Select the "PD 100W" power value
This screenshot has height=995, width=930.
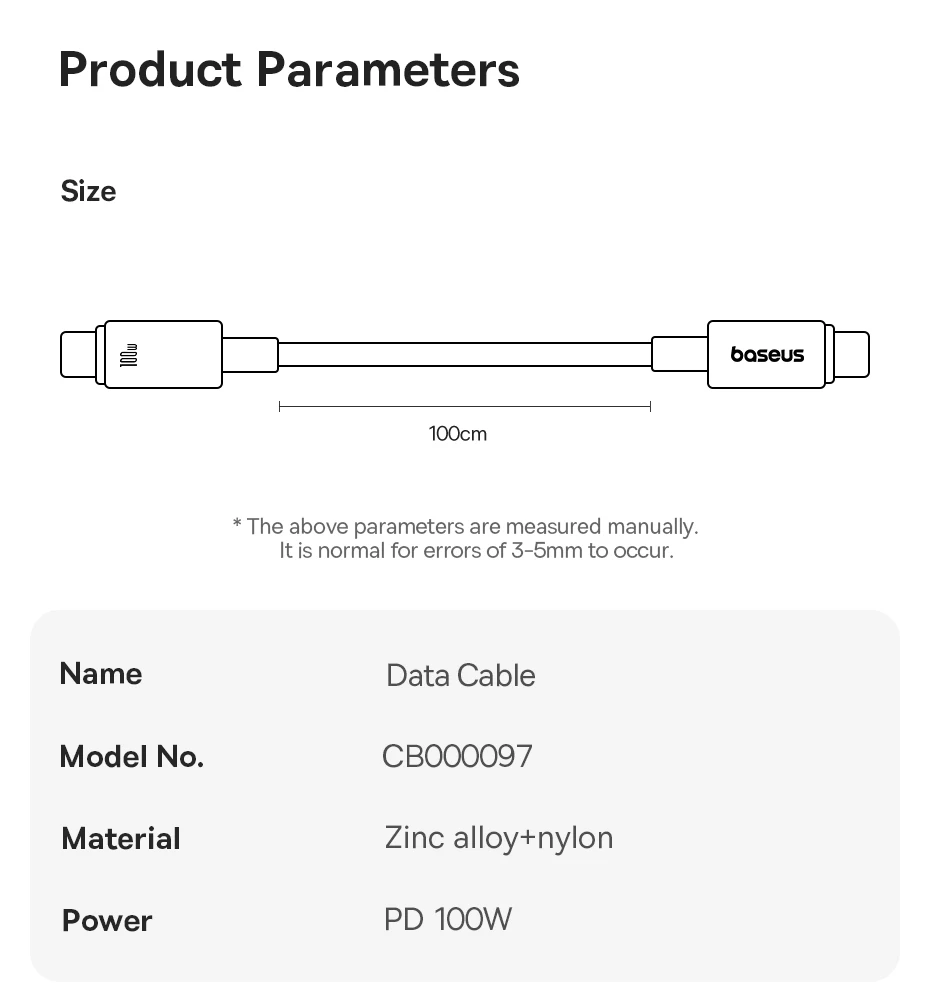(x=448, y=920)
